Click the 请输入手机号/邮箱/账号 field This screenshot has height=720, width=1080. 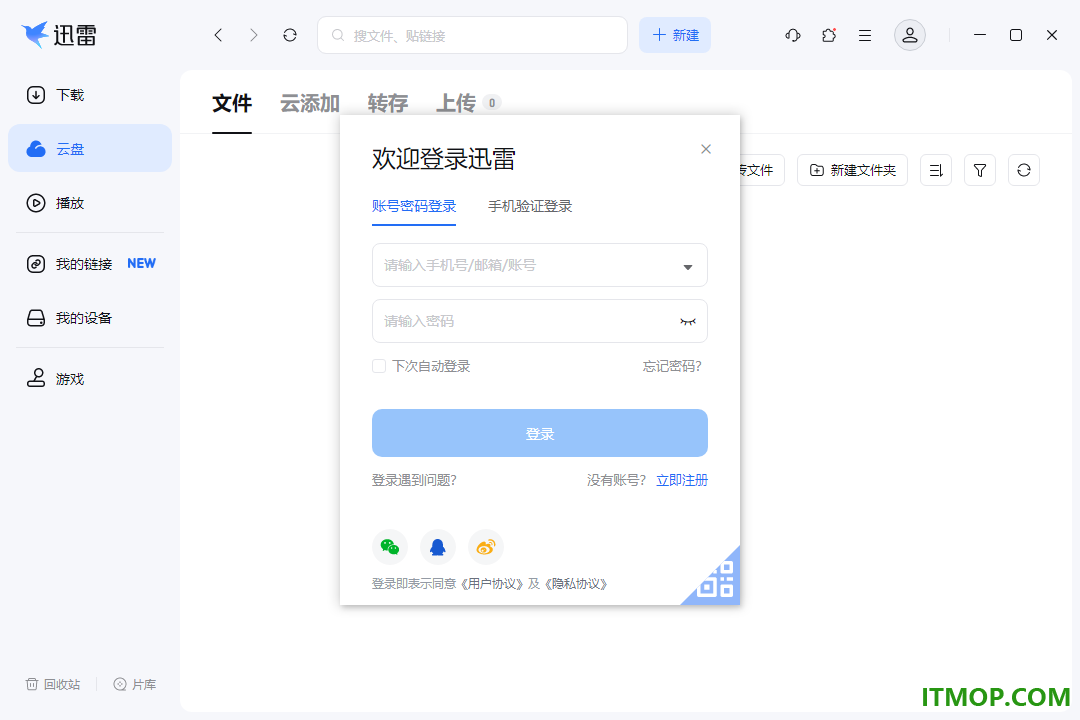point(540,265)
